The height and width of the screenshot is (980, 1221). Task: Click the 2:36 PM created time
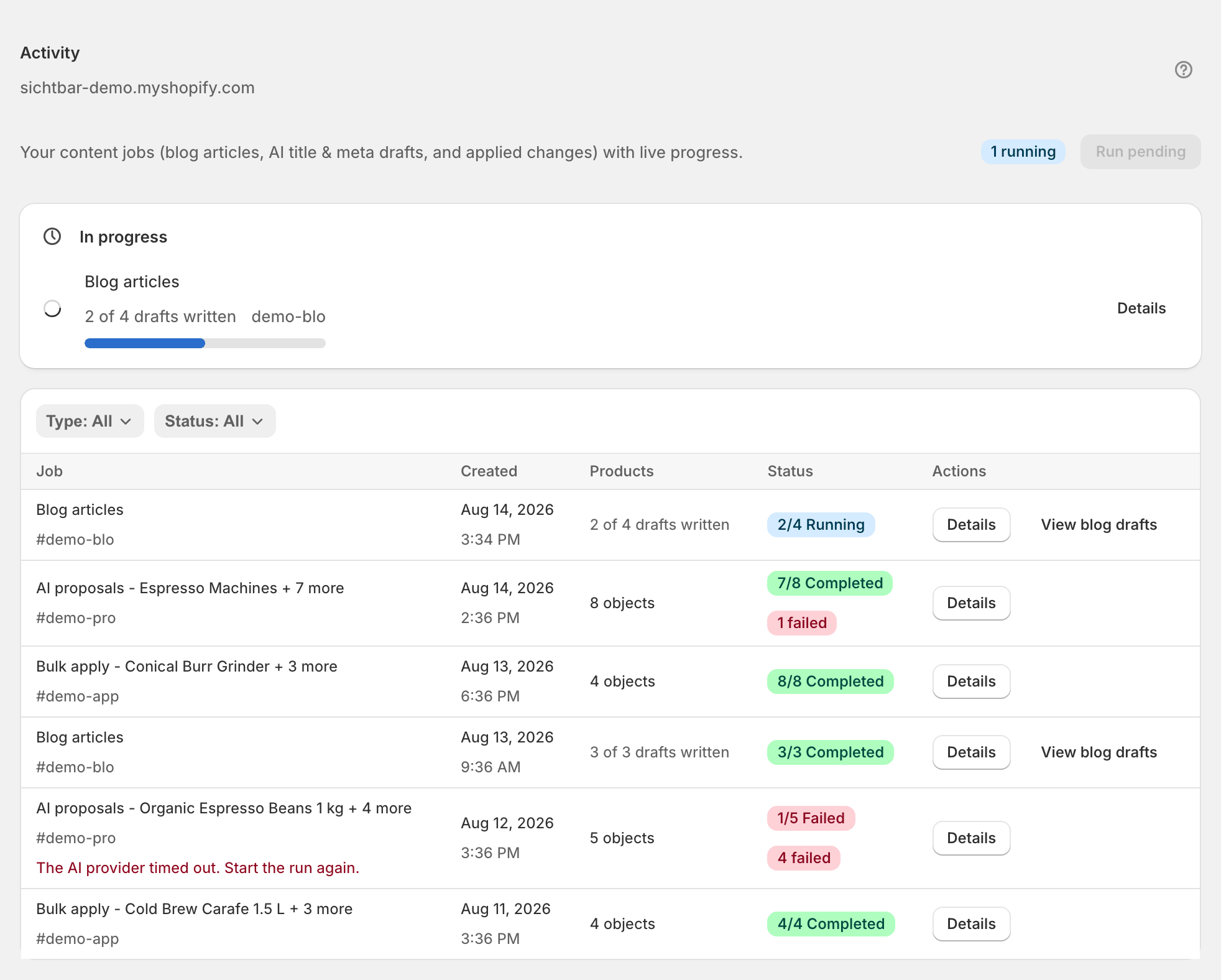click(x=490, y=618)
